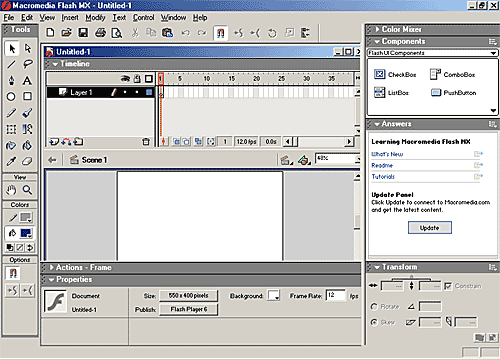Select the Pencil tool
The height and width of the screenshot is (360, 500).
11,113
